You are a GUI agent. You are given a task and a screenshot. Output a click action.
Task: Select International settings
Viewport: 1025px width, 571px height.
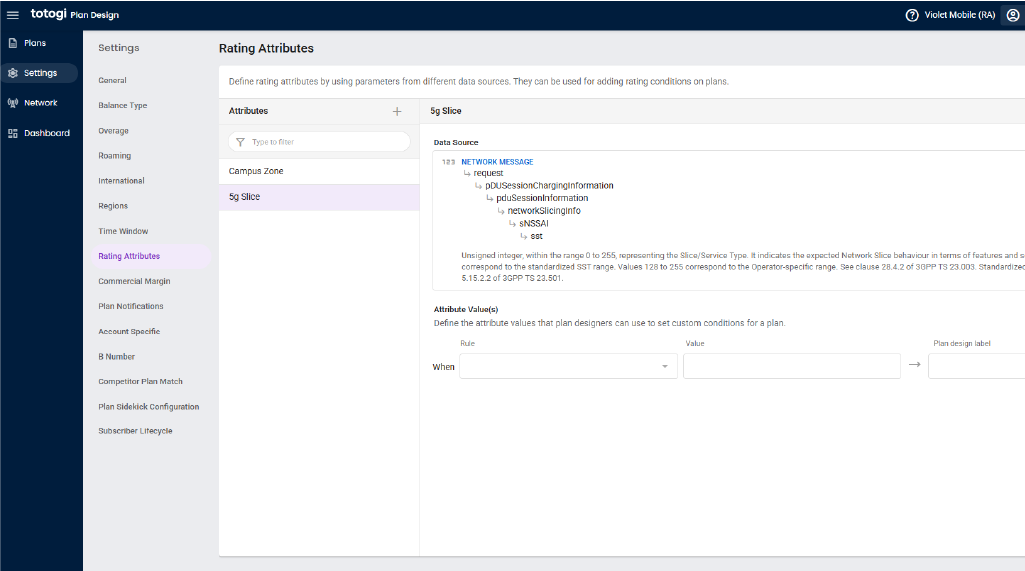(122, 181)
